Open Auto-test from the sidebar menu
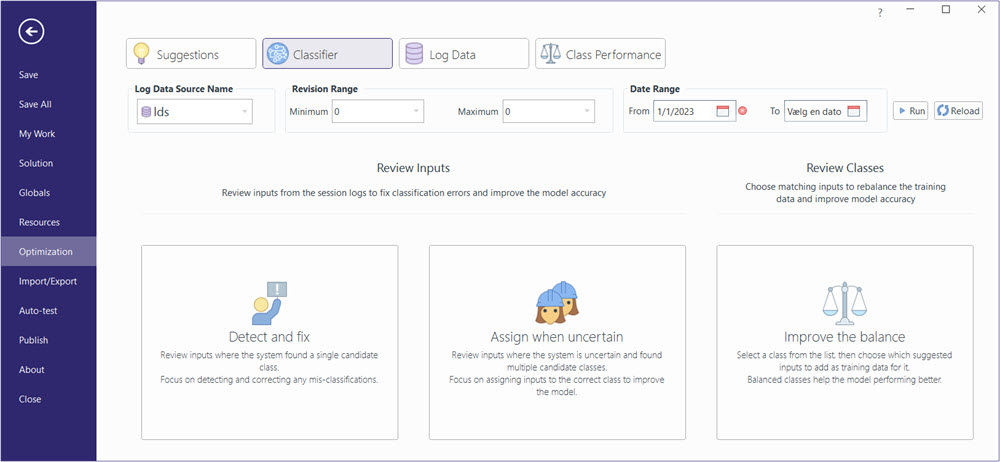The width and height of the screenshot is (1000, 462). [x=38, y=311]
